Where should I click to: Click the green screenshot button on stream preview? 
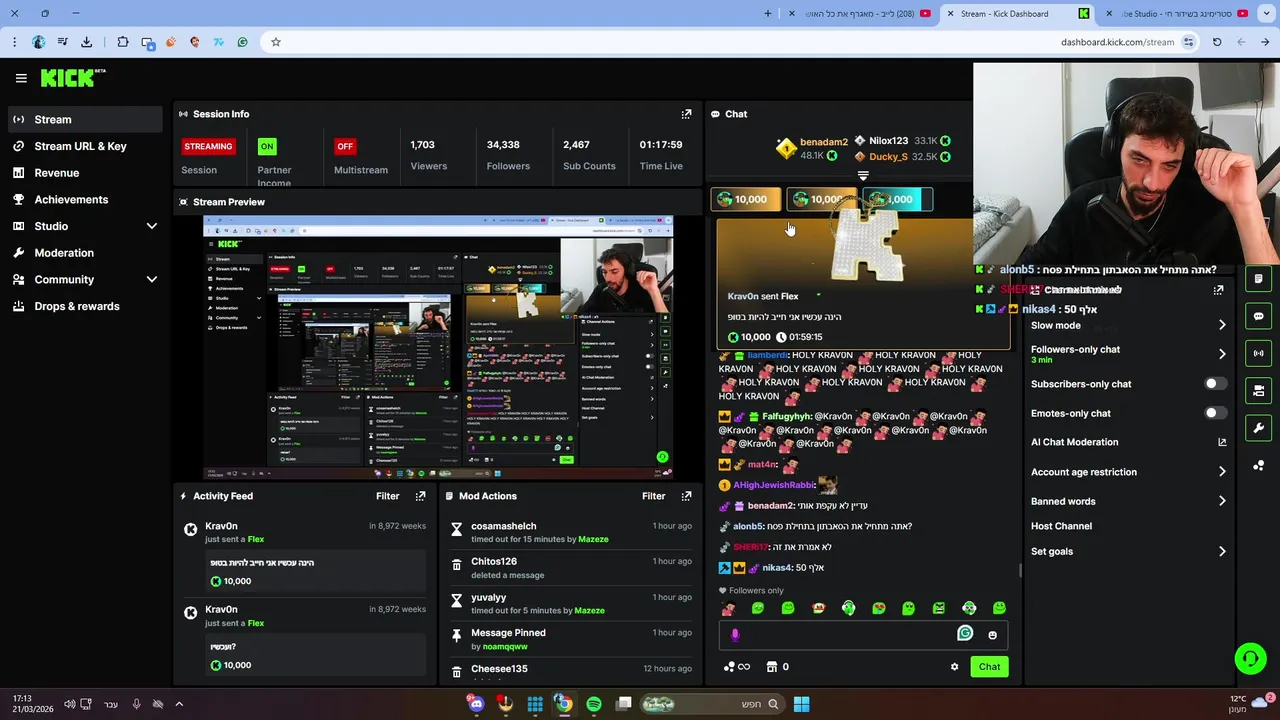662,457
